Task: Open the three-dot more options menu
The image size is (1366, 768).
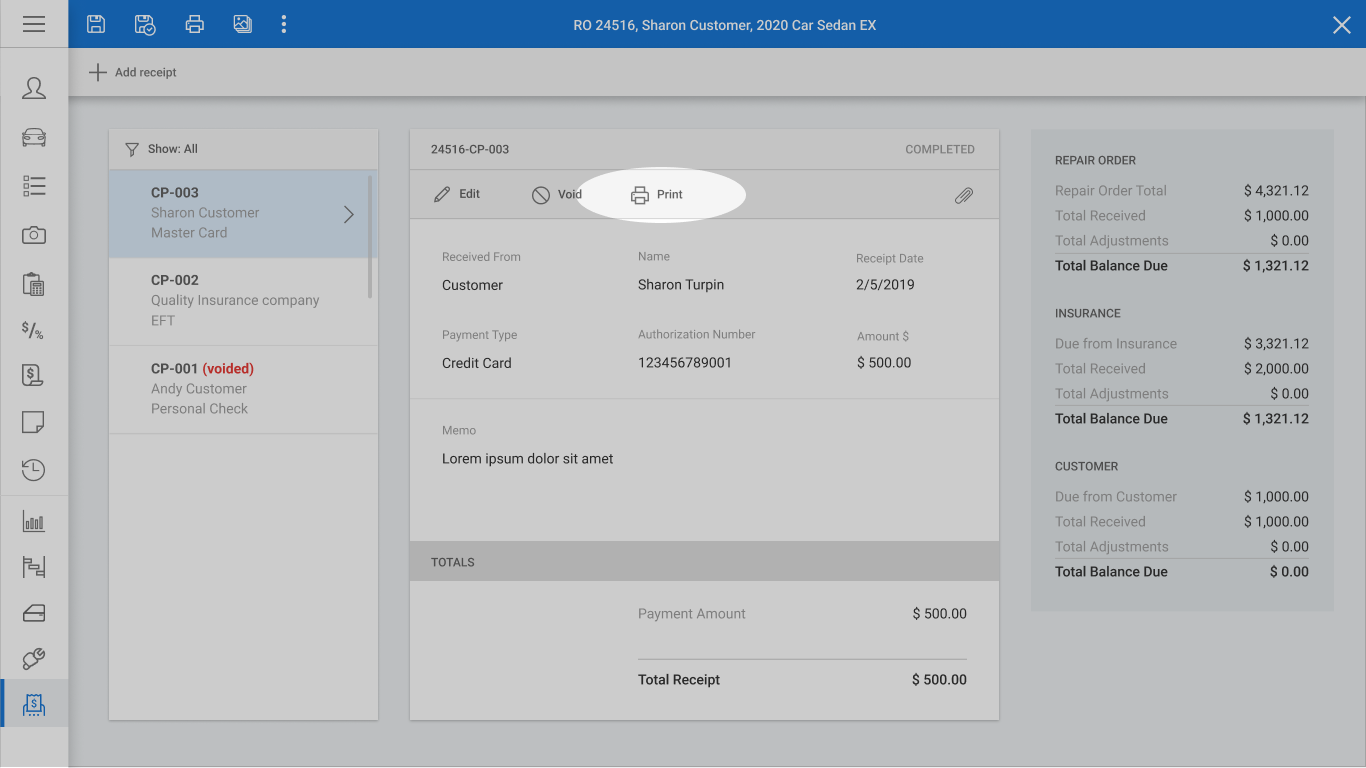Action: click(x=284, y=24)
